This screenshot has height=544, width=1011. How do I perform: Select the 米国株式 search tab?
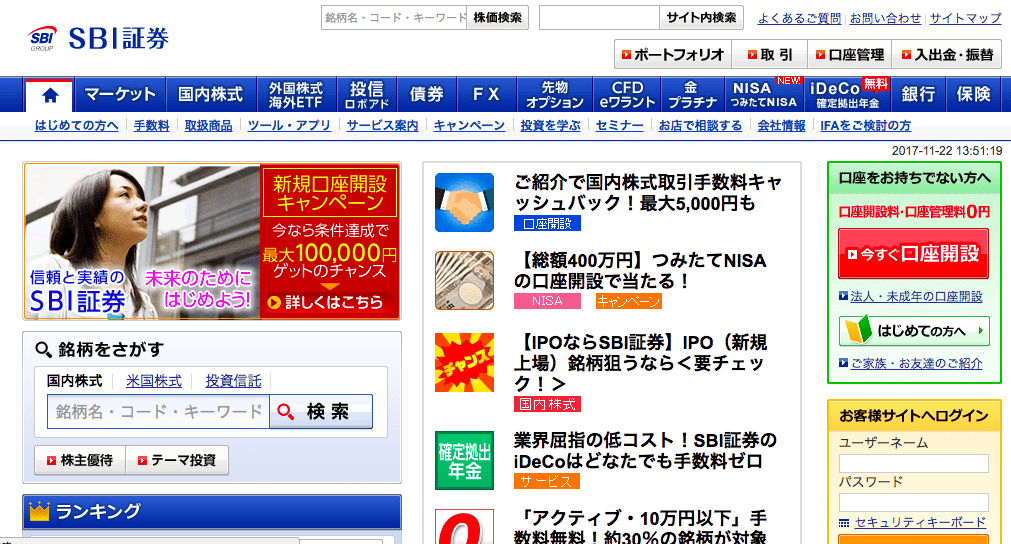(x=154, y=381)
